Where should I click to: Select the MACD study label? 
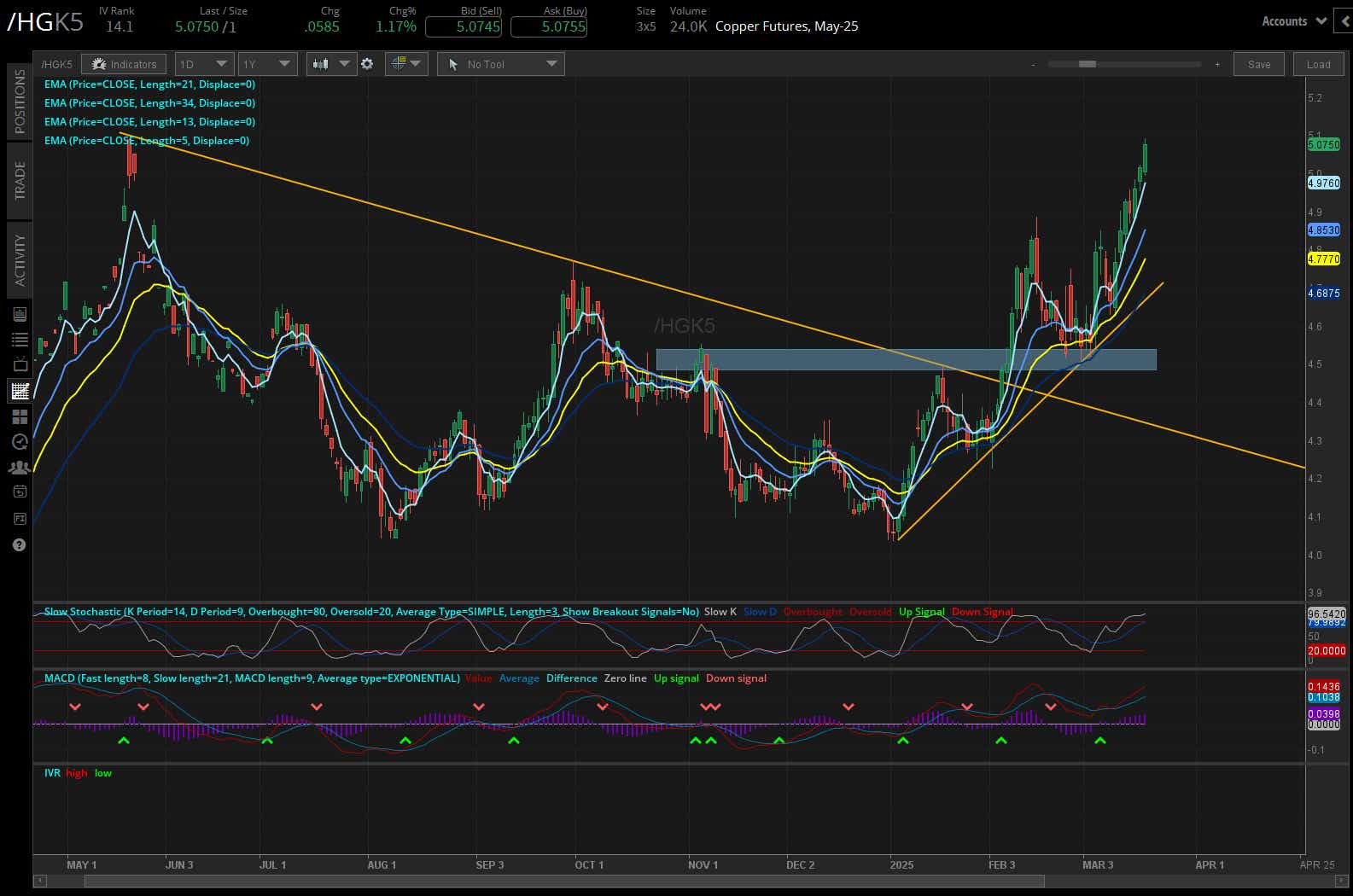click(x=252, y=678)
